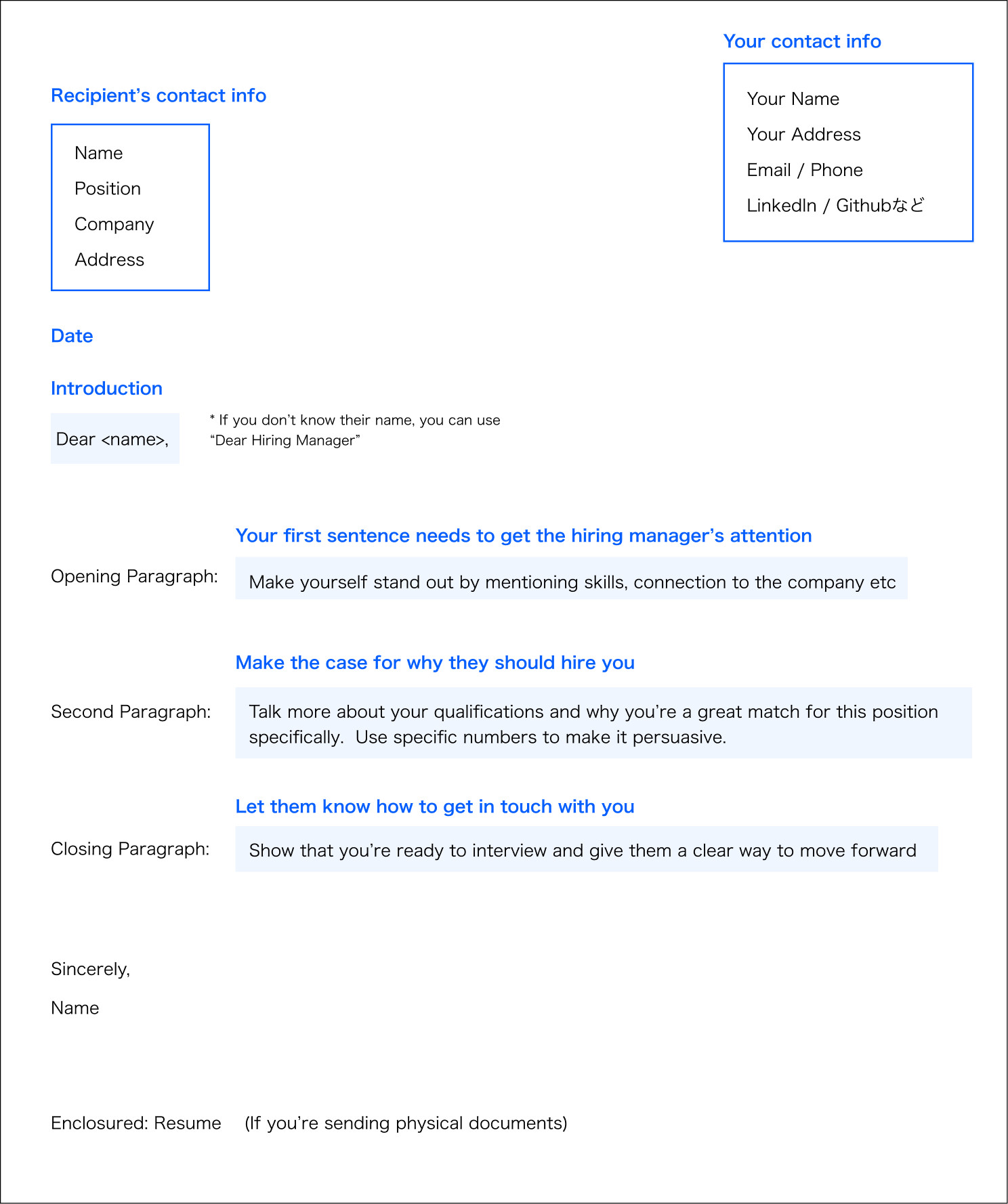The width and height of the screenshot is (1008, 1204).
Task: Click the "Email / Phone" line
Action: [x=804, y=170]
